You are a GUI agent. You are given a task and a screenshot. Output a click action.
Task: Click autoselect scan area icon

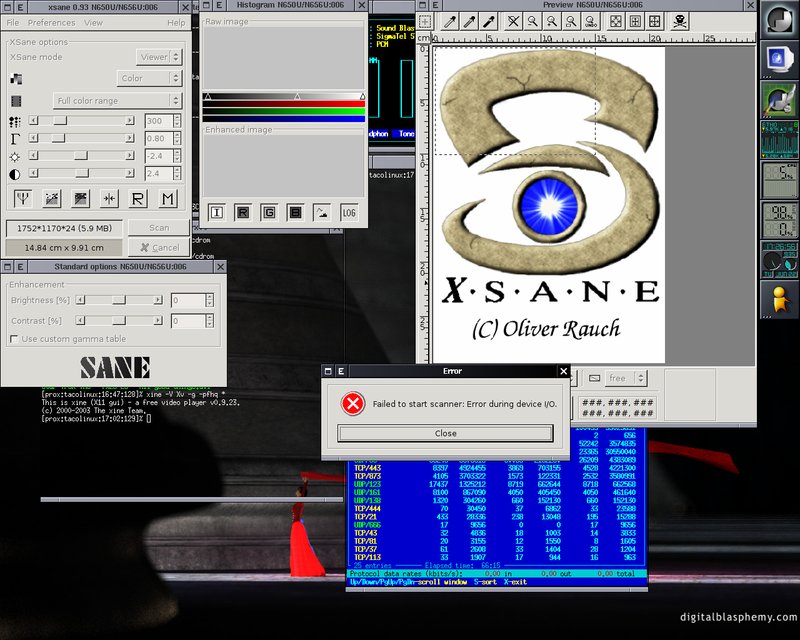pyautogui.click(x=616, y=21)
